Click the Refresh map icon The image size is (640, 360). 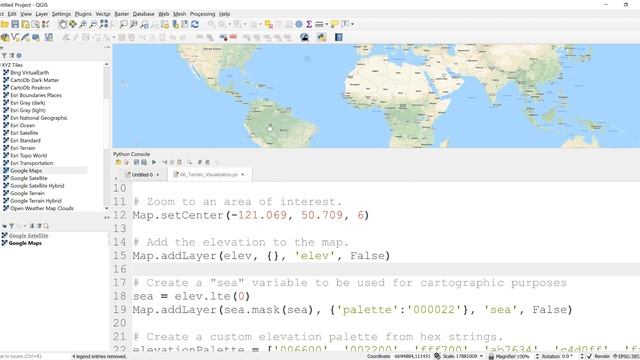tap(195, 24)
